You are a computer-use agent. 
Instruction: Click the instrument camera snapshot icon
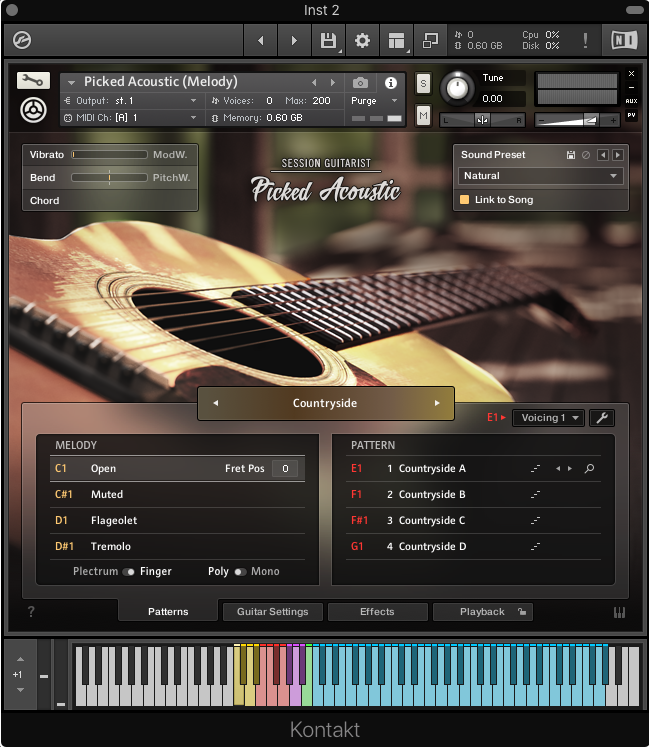click(x=360, y=83)
